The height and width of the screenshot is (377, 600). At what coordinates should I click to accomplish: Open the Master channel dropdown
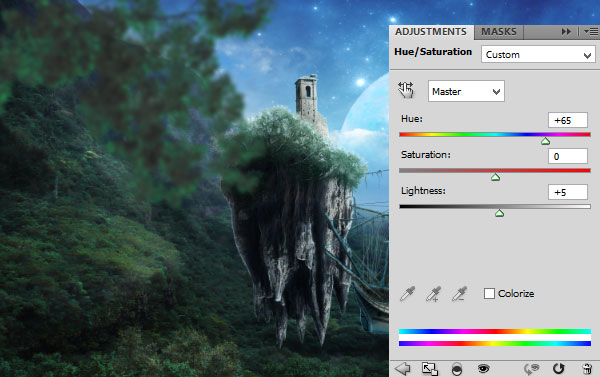tap(466, 91)
